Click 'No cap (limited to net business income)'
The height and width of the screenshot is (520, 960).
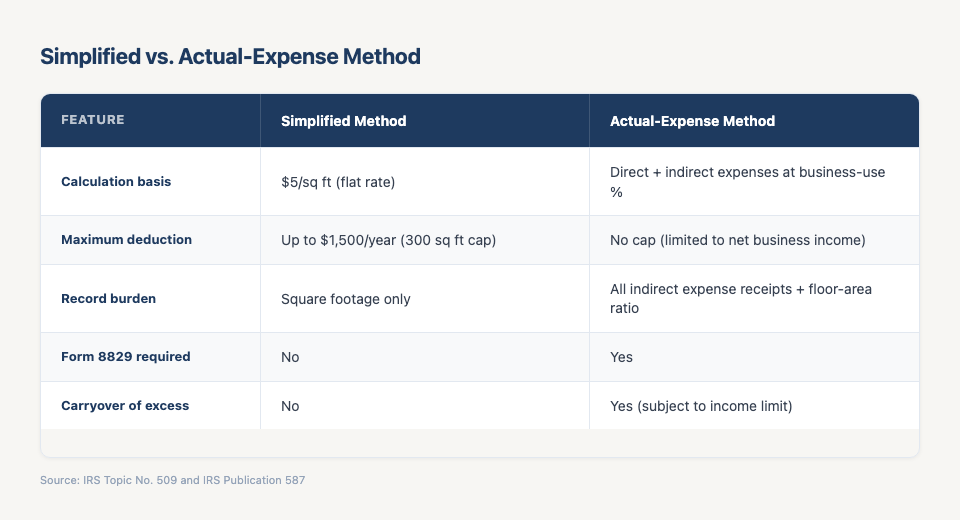(x=738, y=240)
